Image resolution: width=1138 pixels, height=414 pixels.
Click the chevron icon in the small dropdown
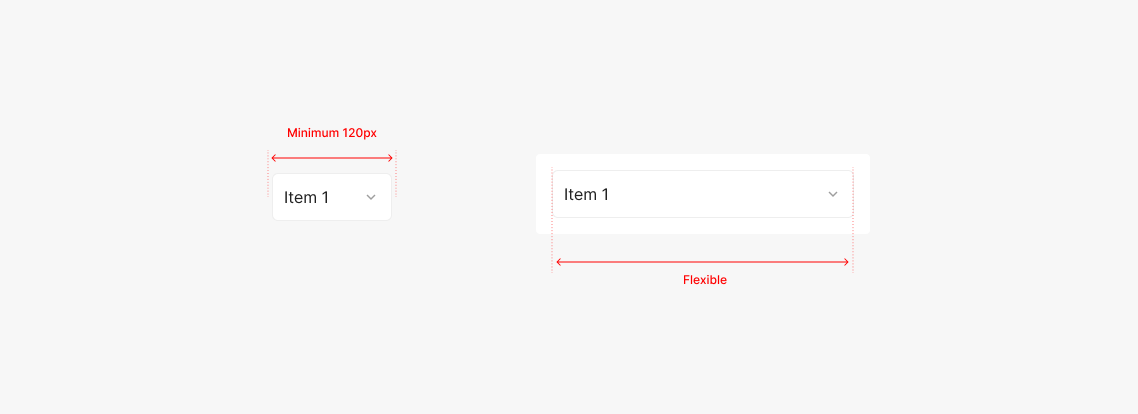tap(371, 198)
